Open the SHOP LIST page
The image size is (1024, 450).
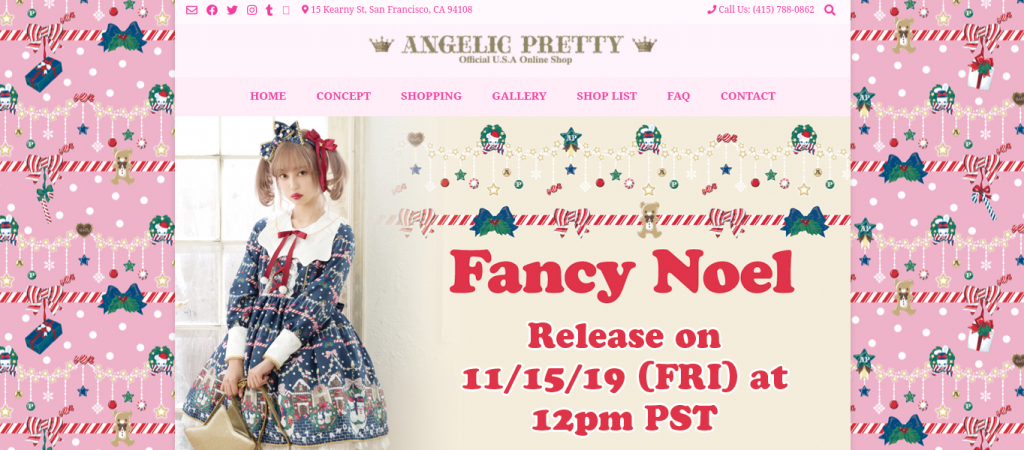[607, 96]
